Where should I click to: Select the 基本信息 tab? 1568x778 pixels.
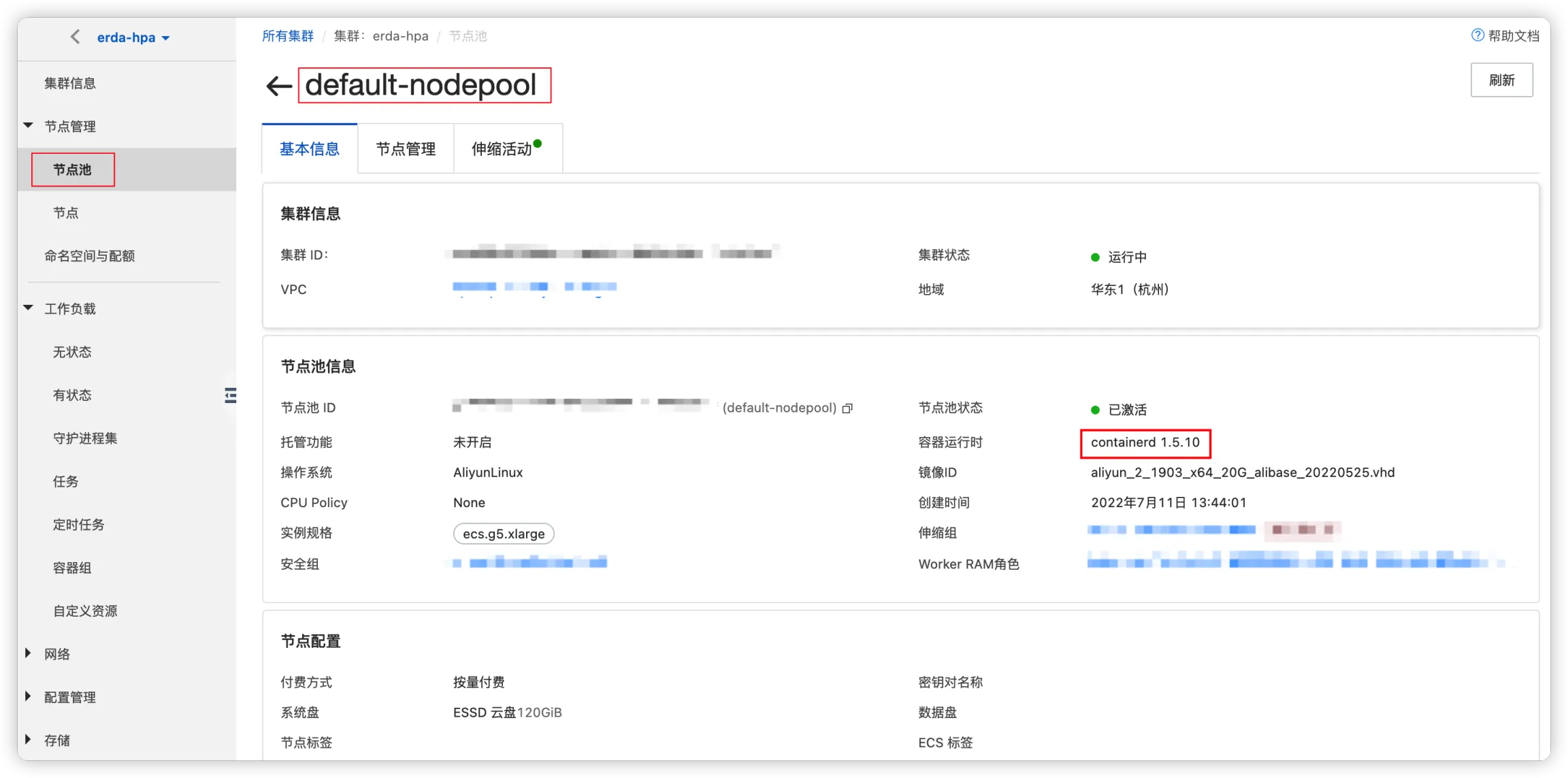point(310,149)
